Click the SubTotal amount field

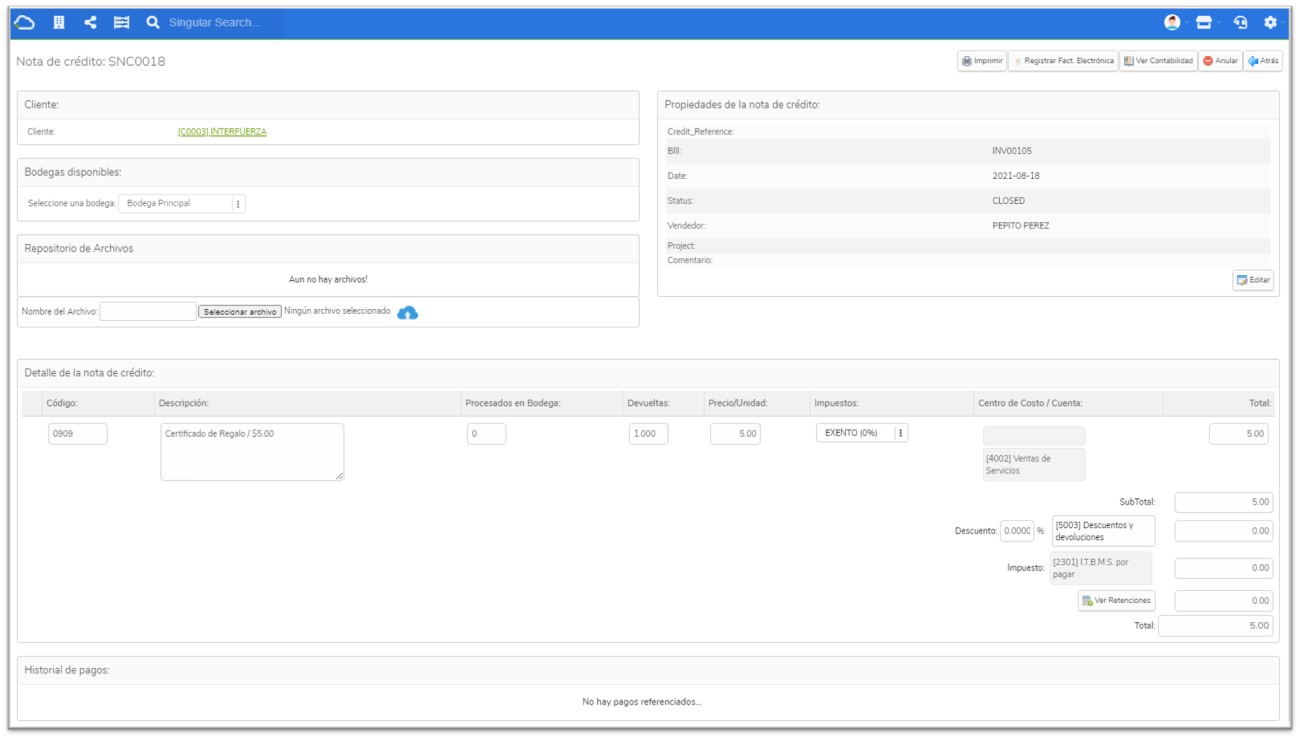coord(1224,502)
